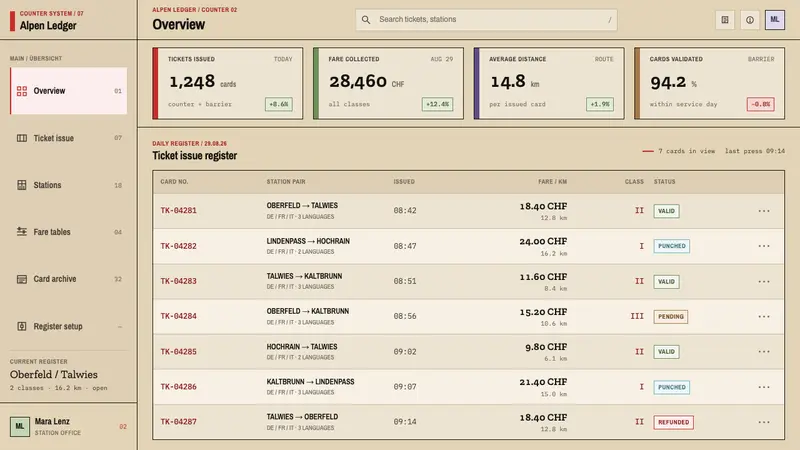This screenshot has width=800, height=450.
Task: Click the CLASS column header
Action: point(634,182)
